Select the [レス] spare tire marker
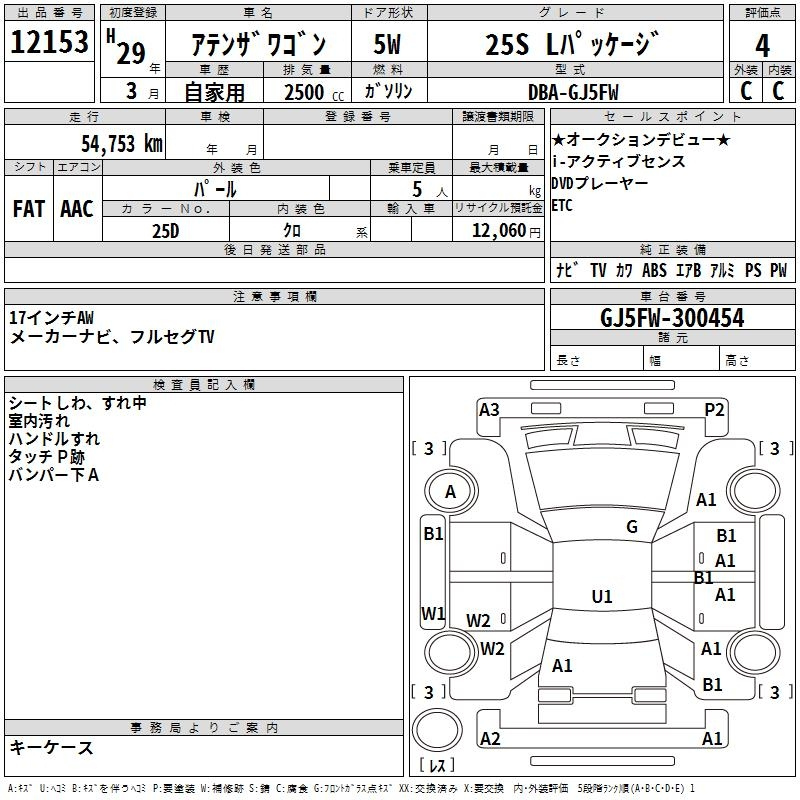The width and height of the screenshot is (800, 800). tap(437, 766)
